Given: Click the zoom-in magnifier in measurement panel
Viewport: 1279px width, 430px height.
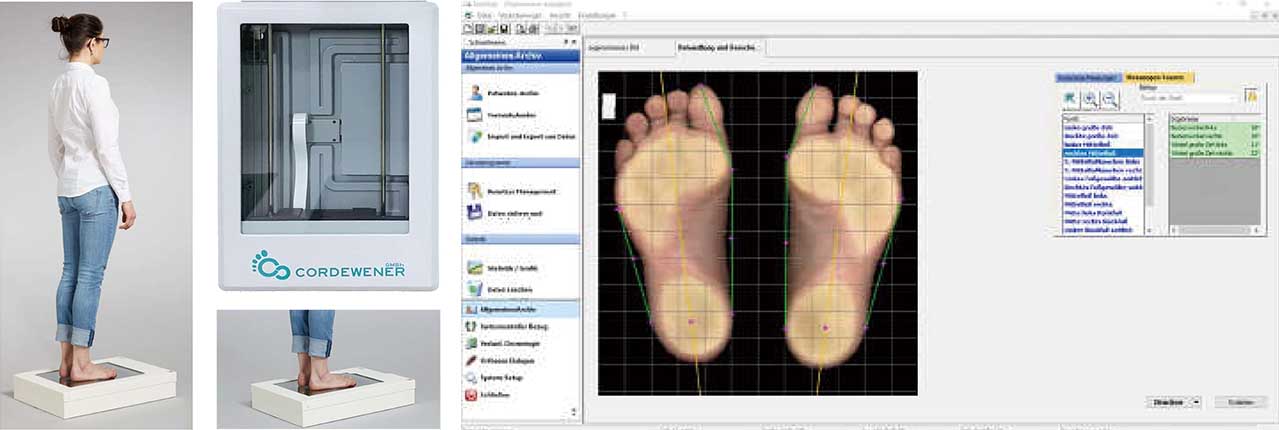Looking at the screenshot, I should pyautogui.click(x=1090, y=99).
